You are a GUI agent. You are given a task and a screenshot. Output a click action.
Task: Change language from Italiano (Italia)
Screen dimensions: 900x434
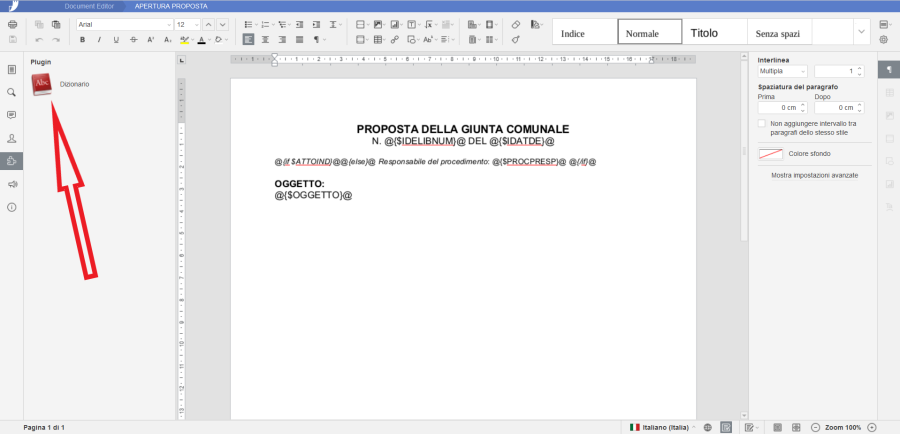click(663, 427)
